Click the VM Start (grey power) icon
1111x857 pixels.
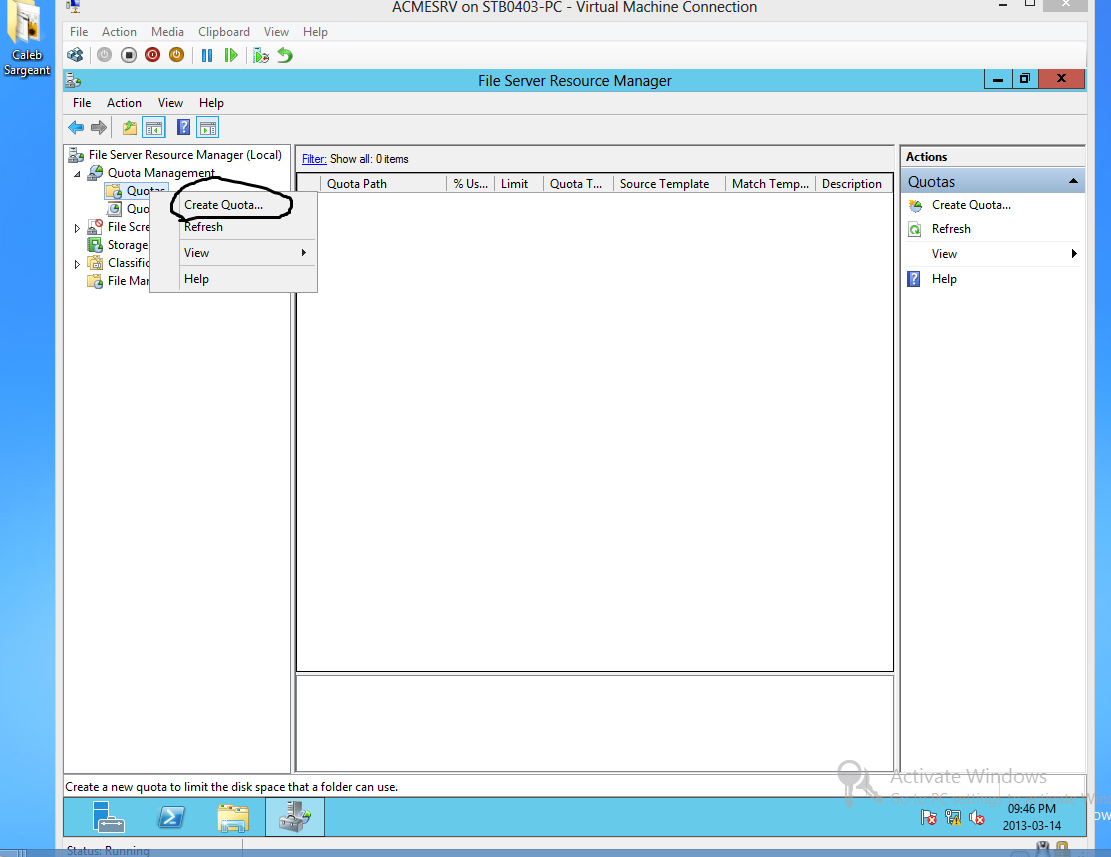[x=104, y=55]
